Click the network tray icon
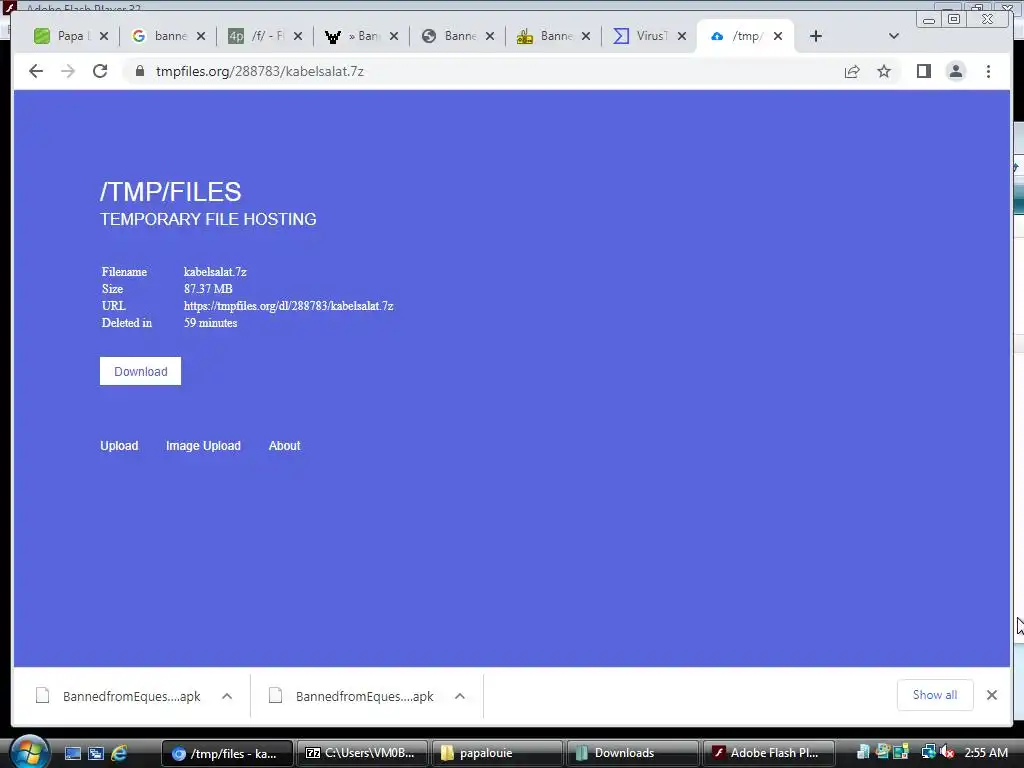The height and width of the screenshot is (768, 1024). (x=928, y=752)
